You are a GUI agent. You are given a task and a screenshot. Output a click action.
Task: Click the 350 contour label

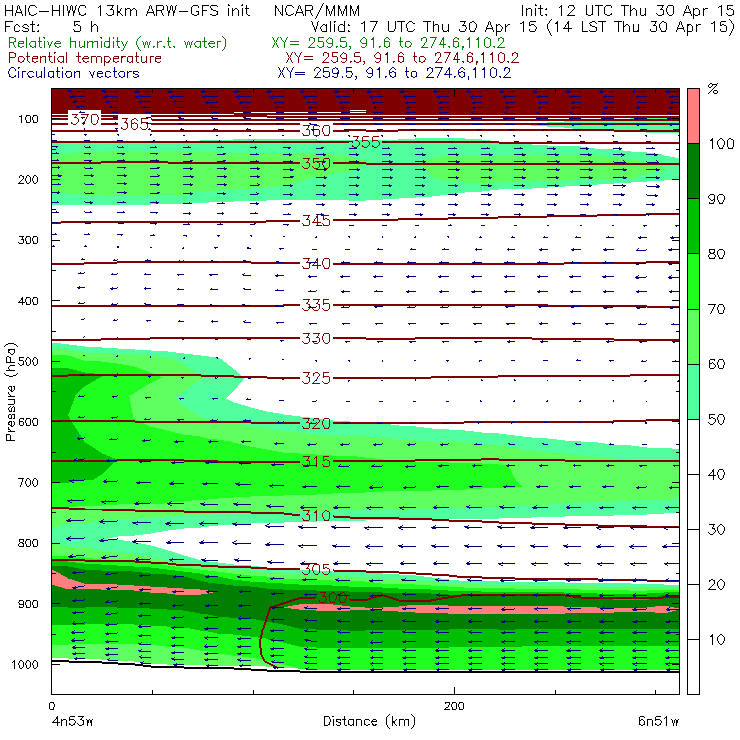(316, 164)
